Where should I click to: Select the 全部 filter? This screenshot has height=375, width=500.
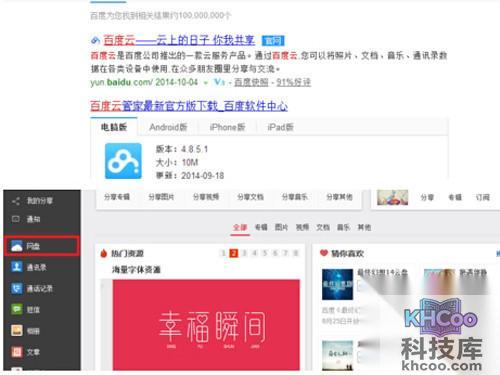point(240,228)
